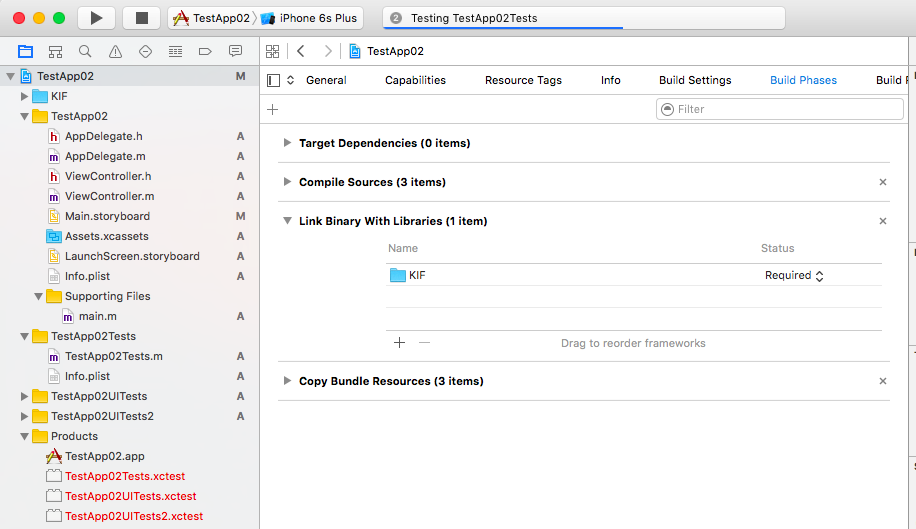Open the Find navigator magnifier icon
916x529 pixels.
85,51
